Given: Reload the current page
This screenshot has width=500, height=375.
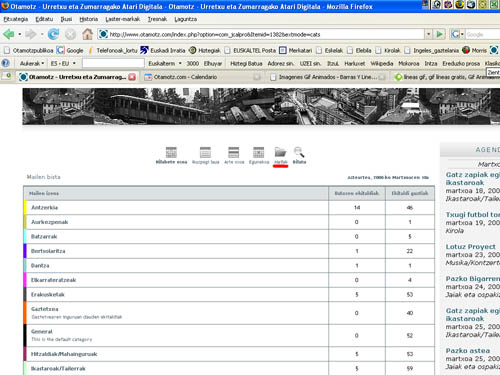Looking at the screenshot, I should pyautogui.click(x=53, y=34).
